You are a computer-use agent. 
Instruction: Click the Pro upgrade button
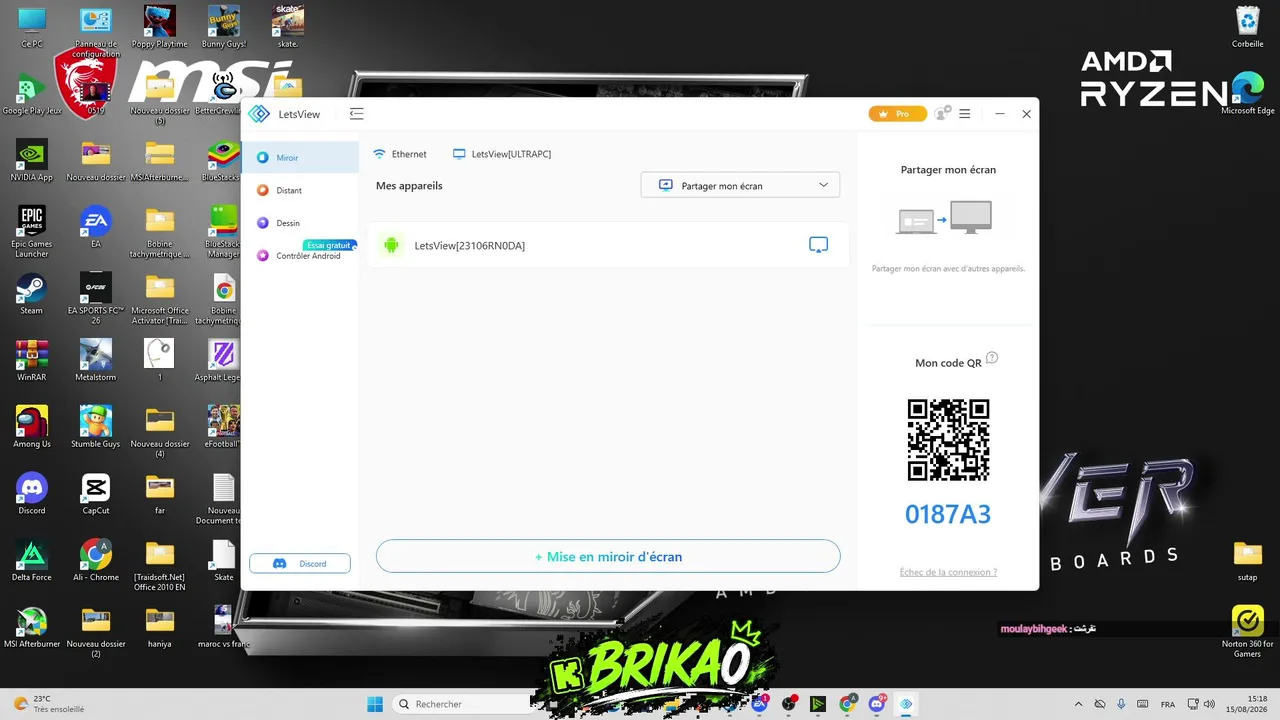pos(897,114)
